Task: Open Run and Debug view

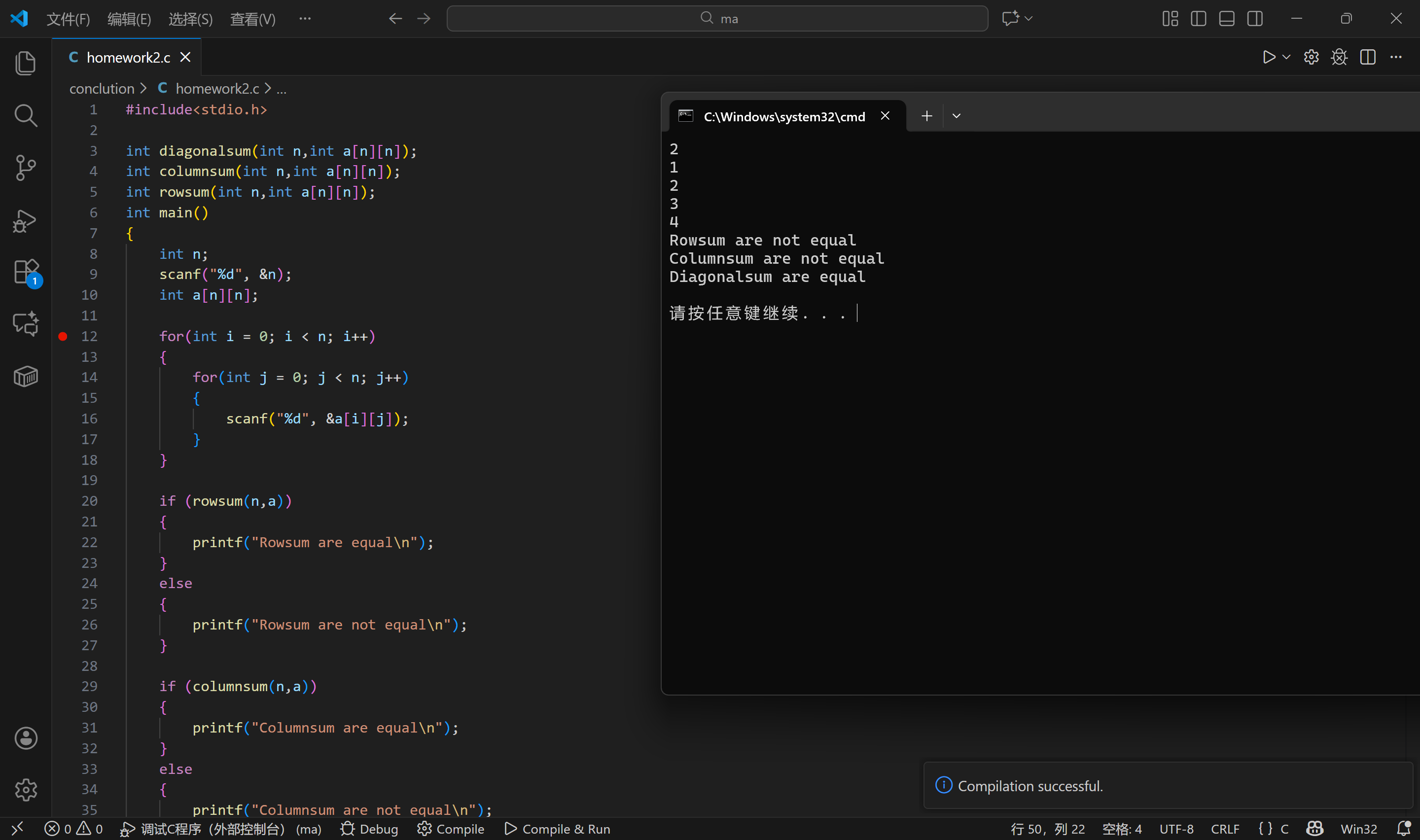Action: 26,221
